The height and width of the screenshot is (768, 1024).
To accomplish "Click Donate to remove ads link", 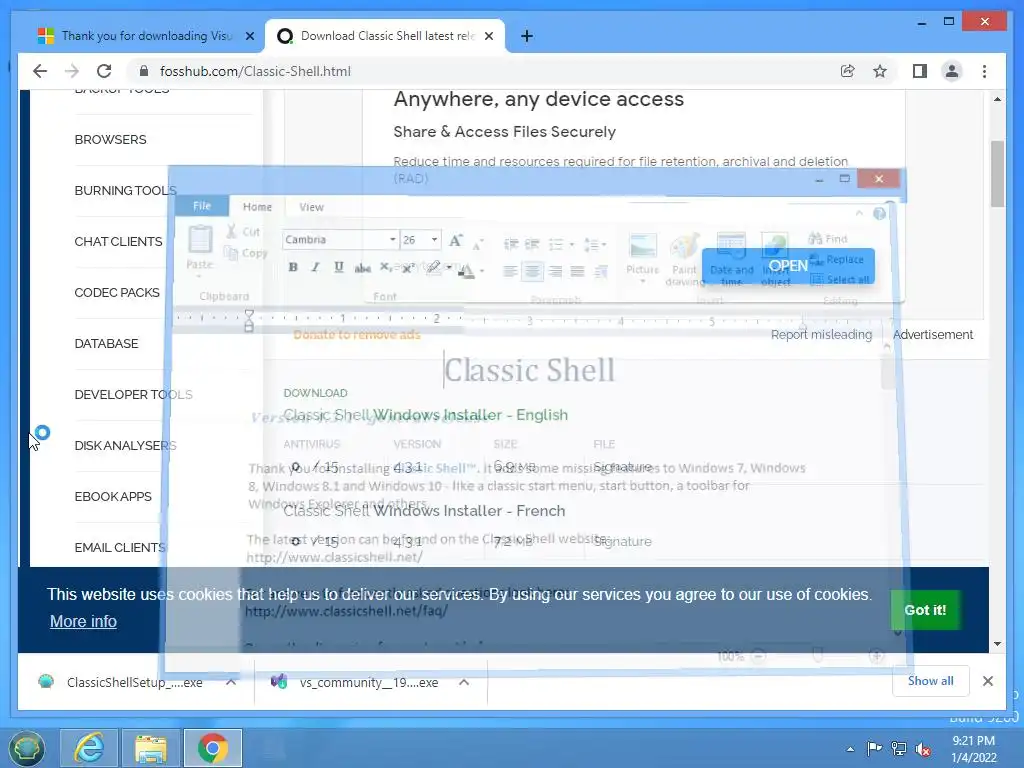I will (x=357, y=335).
